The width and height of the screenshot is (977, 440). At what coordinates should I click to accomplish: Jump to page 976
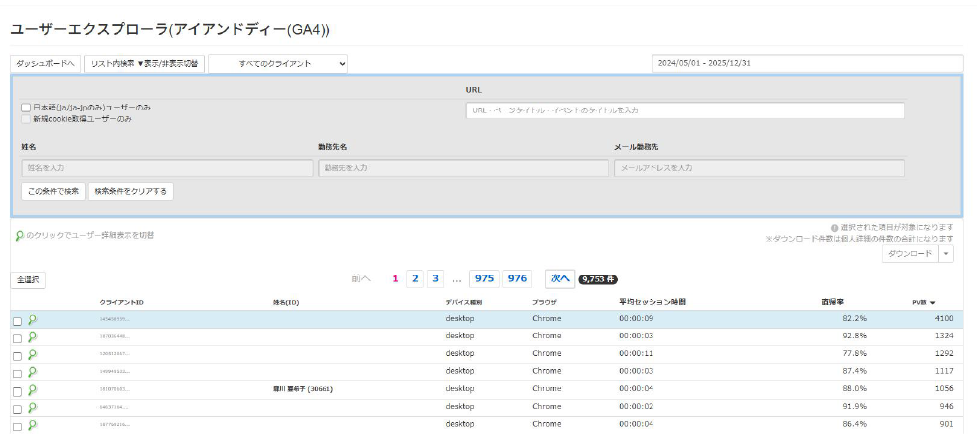pyautogui.click(x=517, y=278)
